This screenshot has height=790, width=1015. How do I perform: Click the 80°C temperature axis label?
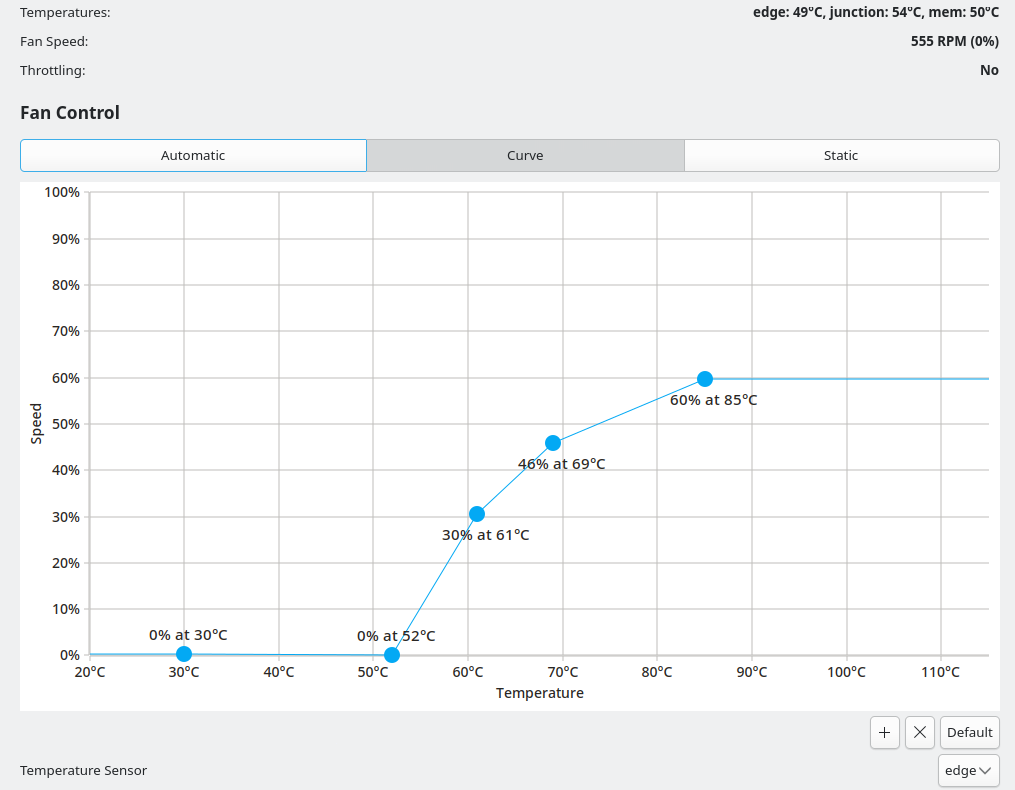pyautogui.click(x=657, y=672)
